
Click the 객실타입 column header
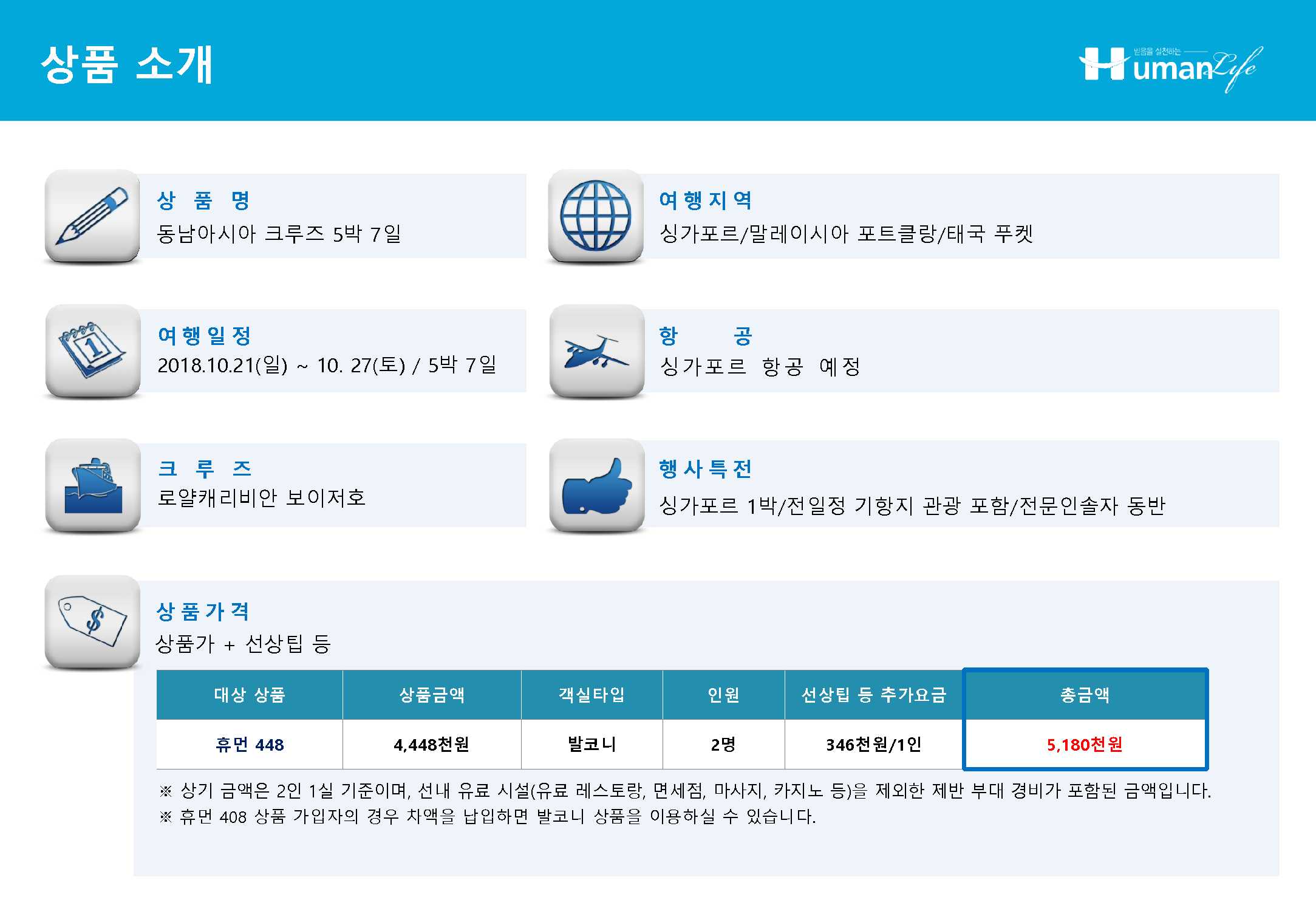click(592, 695)
